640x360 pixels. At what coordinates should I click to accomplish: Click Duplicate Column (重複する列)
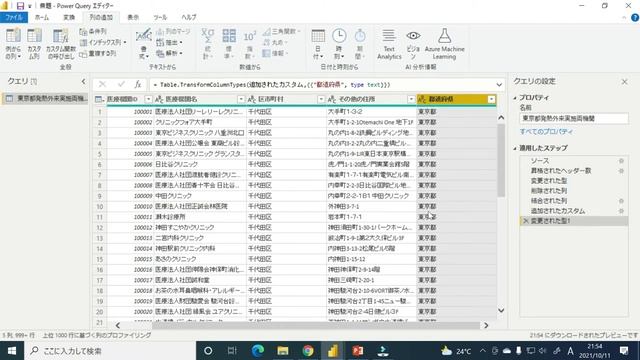98,53
